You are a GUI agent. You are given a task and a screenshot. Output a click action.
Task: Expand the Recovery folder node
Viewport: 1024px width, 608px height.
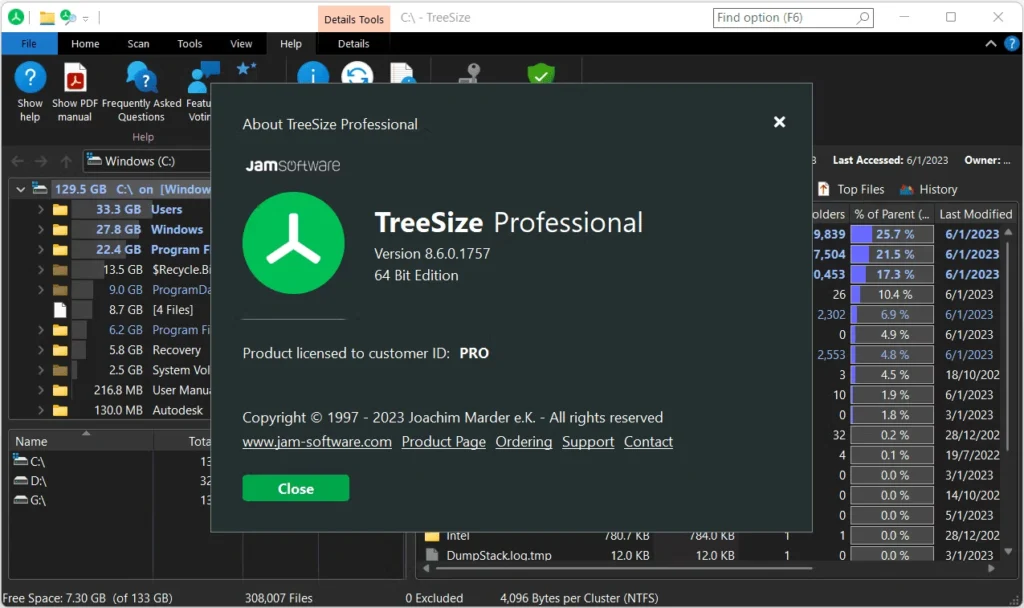tap(40, 350)
